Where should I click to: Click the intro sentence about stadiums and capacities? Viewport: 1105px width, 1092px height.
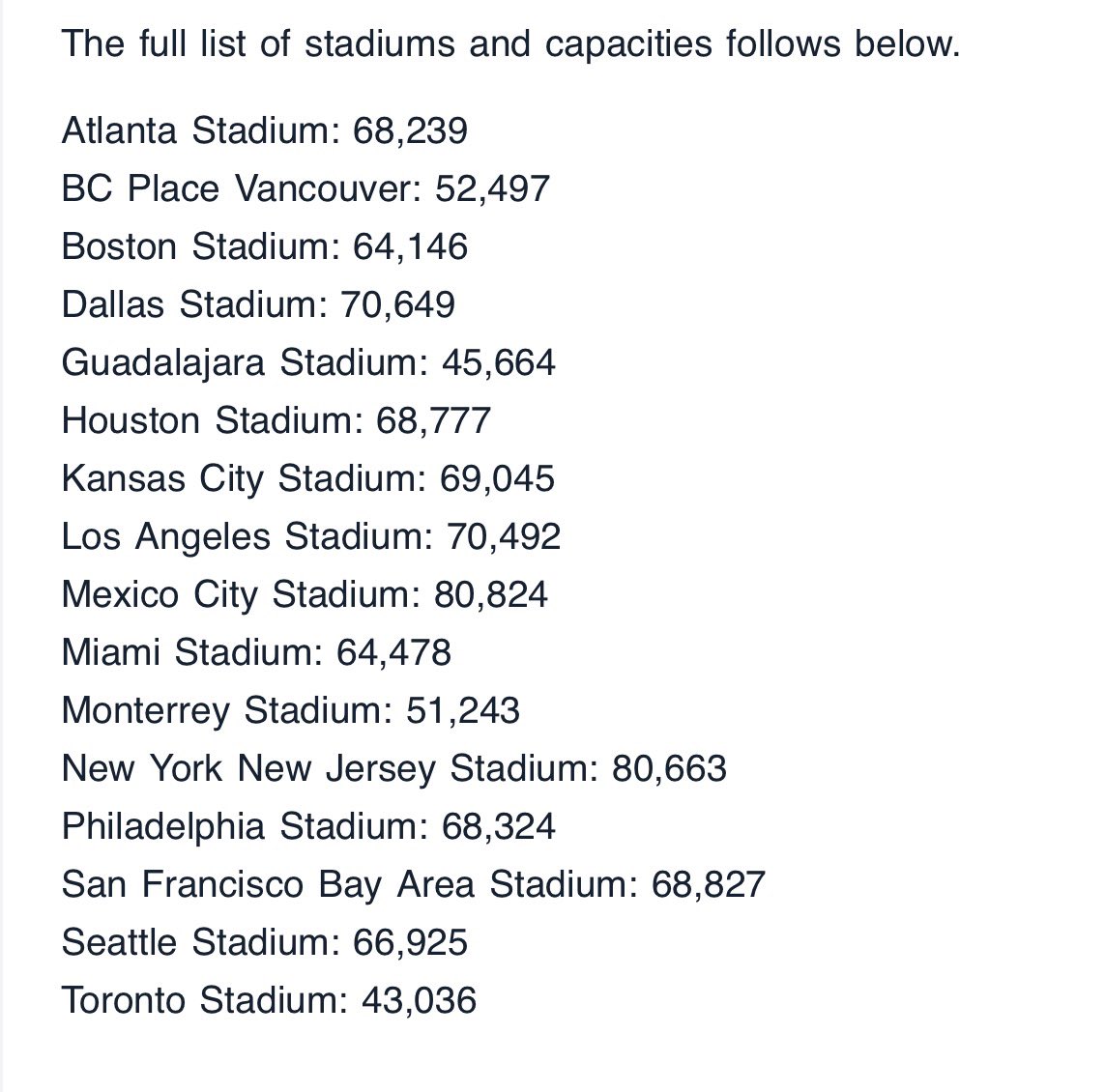click(x=510, y=43)
